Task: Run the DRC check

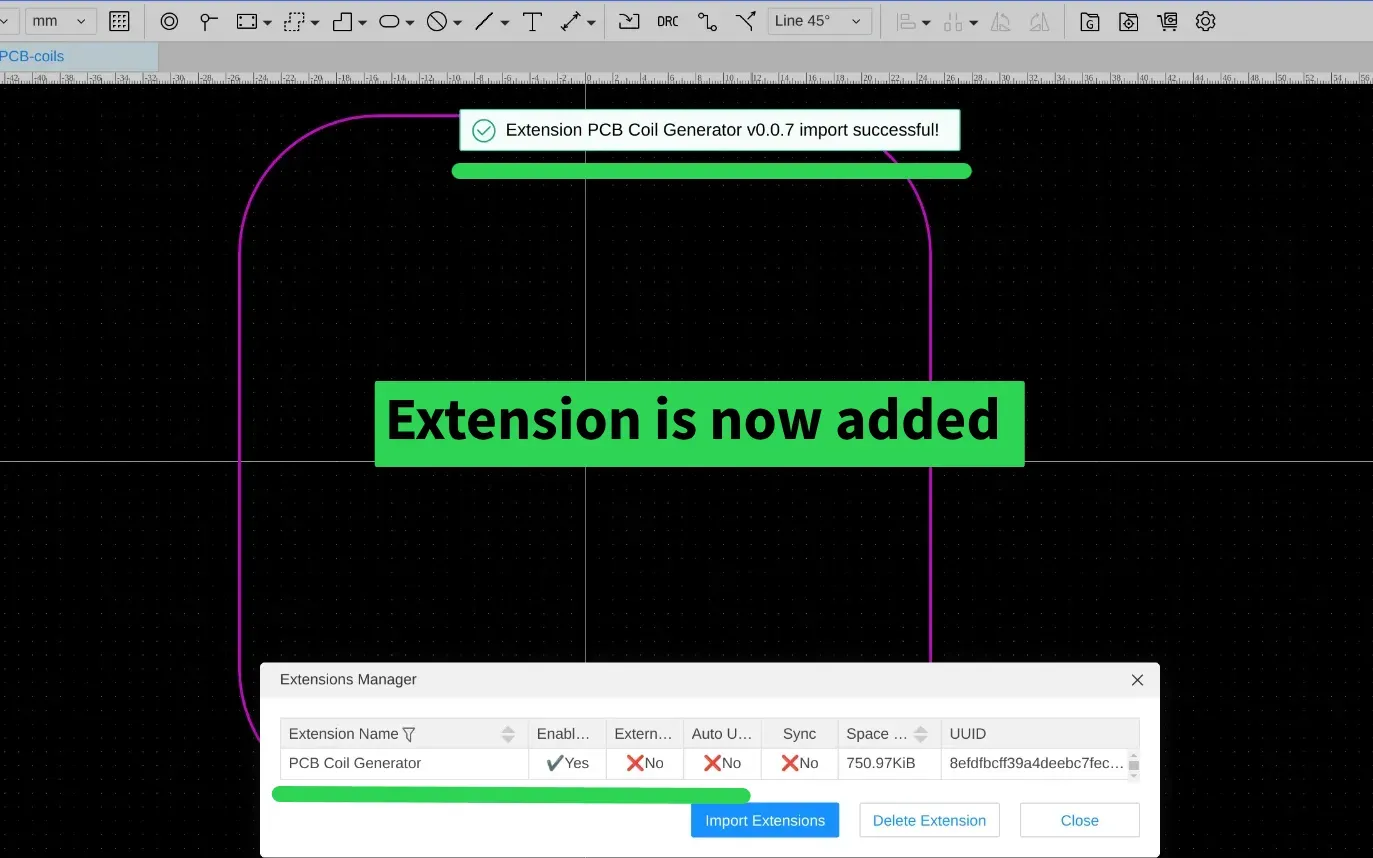Action: point(668,21)
